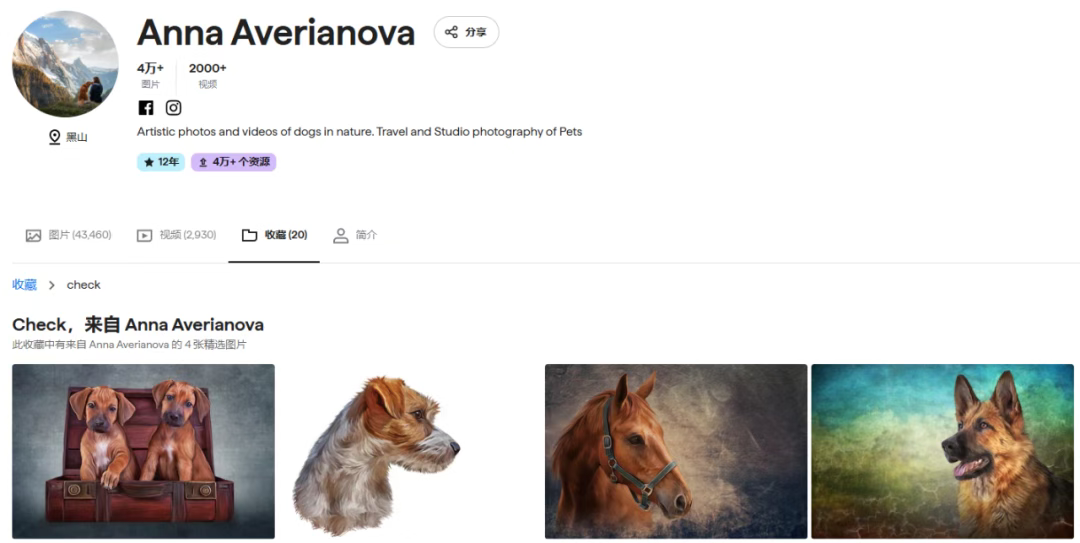The width and height of the screenshot is (1080, 543).
Task: Open the puppies in suitcase image
Action: point(143,451)
